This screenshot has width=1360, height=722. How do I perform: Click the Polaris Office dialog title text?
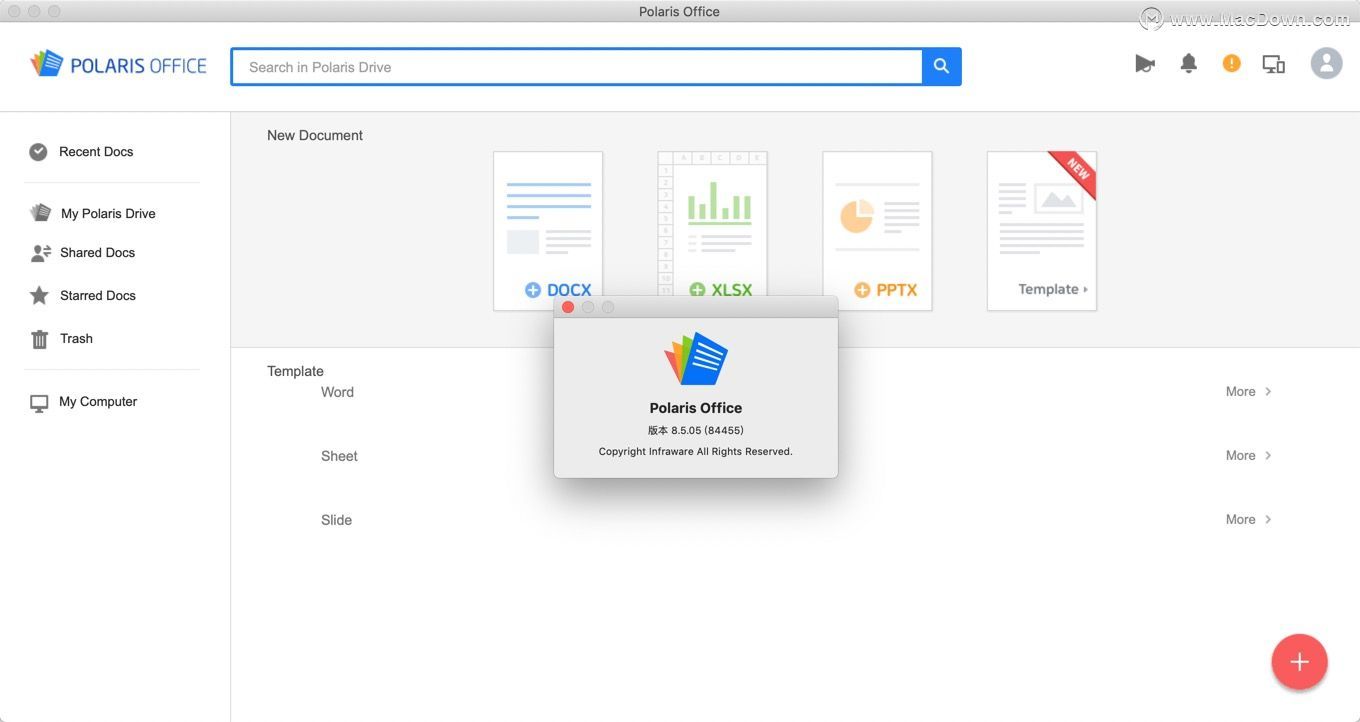(x=696, y=408)
